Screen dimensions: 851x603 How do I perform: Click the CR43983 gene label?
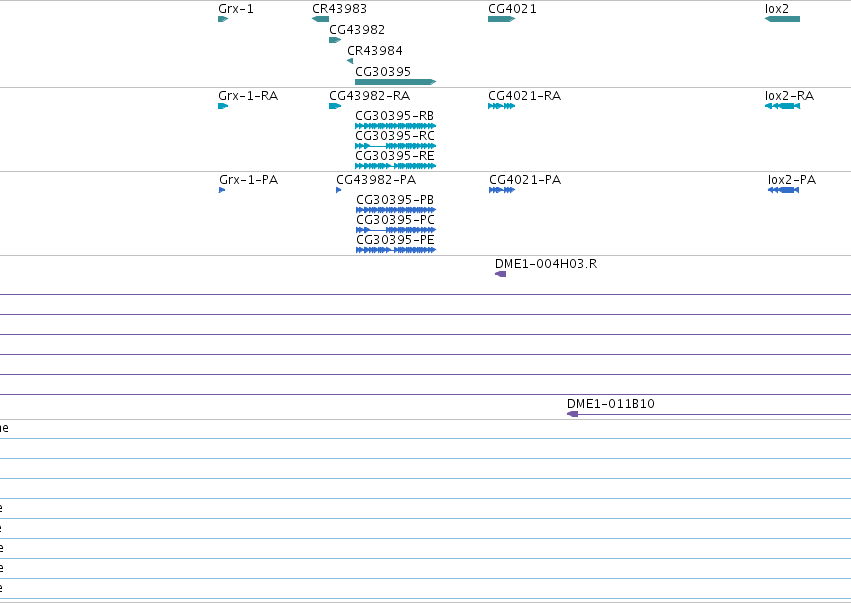tap(339, 9)
